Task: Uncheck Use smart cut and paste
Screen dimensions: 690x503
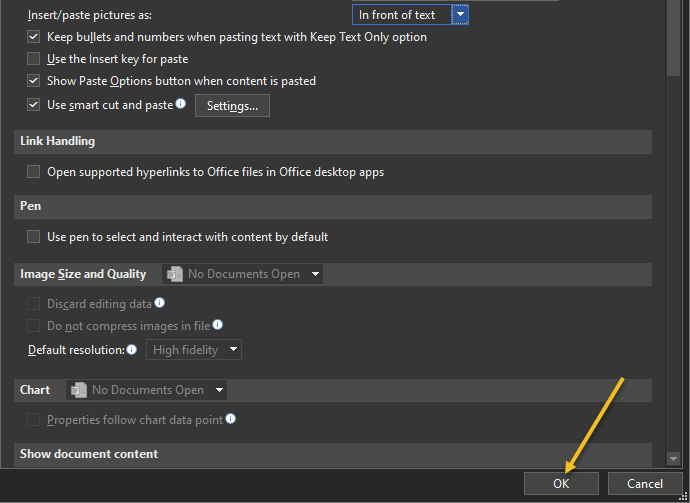Action: point(34,105)
